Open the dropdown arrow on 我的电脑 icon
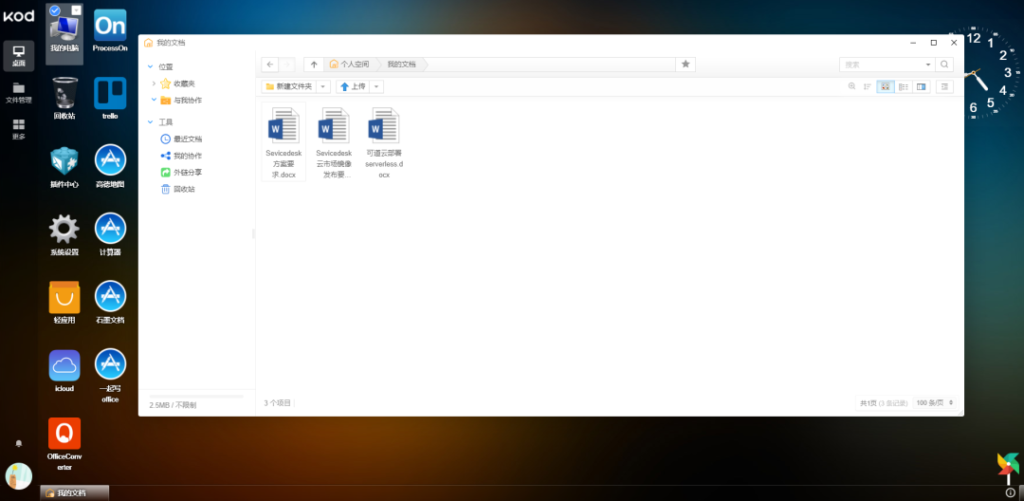 76,10
